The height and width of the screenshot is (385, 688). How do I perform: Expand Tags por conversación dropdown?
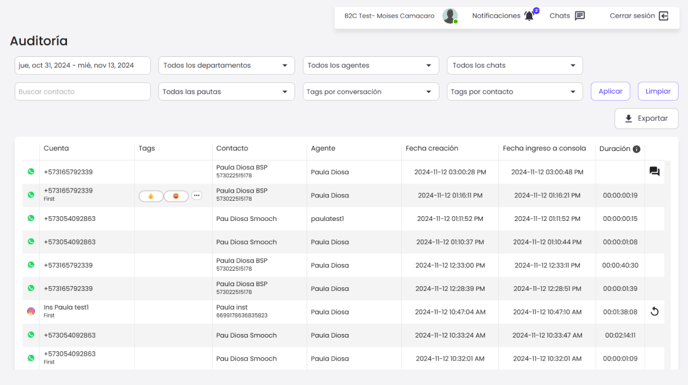tap(371, 92)
